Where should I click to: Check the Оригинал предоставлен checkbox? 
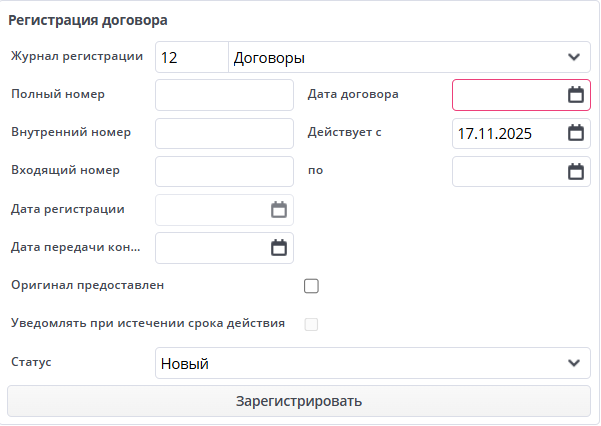pyautogui.click(x=311, y=286)
